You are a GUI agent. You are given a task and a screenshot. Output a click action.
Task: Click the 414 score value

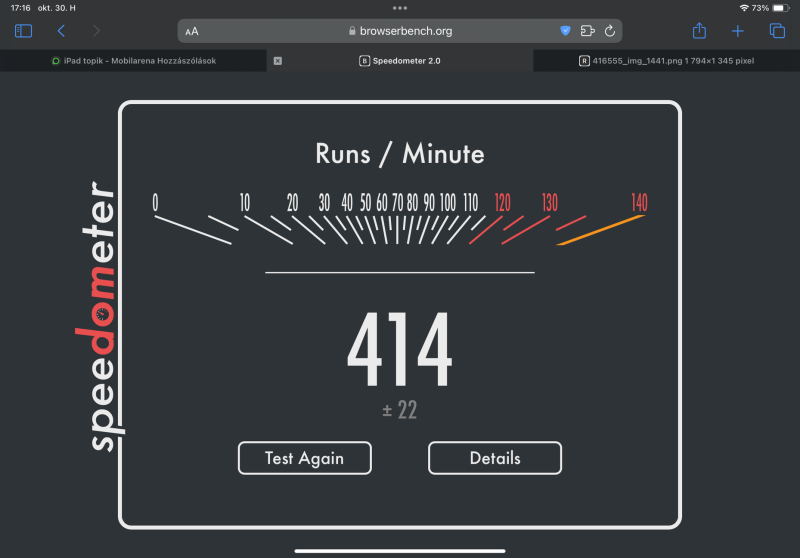click(399, 349)
